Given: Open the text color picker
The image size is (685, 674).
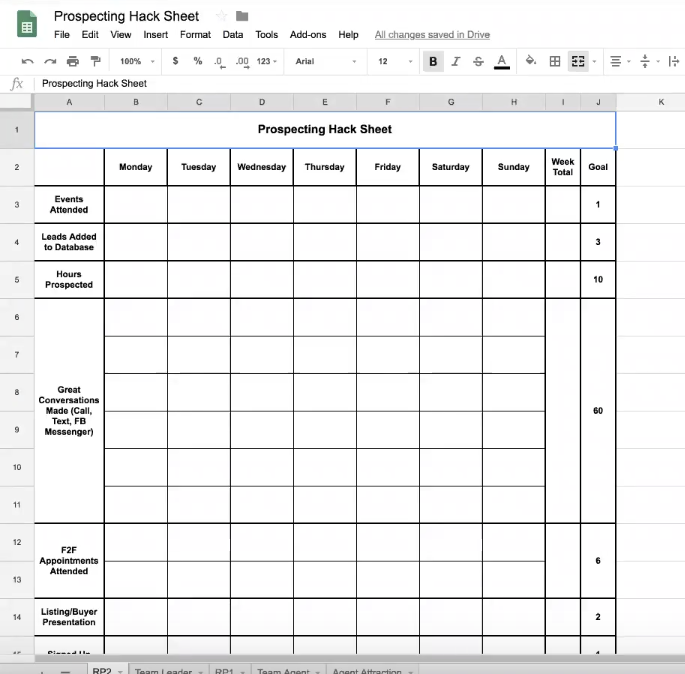Looking at the screenshot, I should pyautogui.click(x=502, y=62).
